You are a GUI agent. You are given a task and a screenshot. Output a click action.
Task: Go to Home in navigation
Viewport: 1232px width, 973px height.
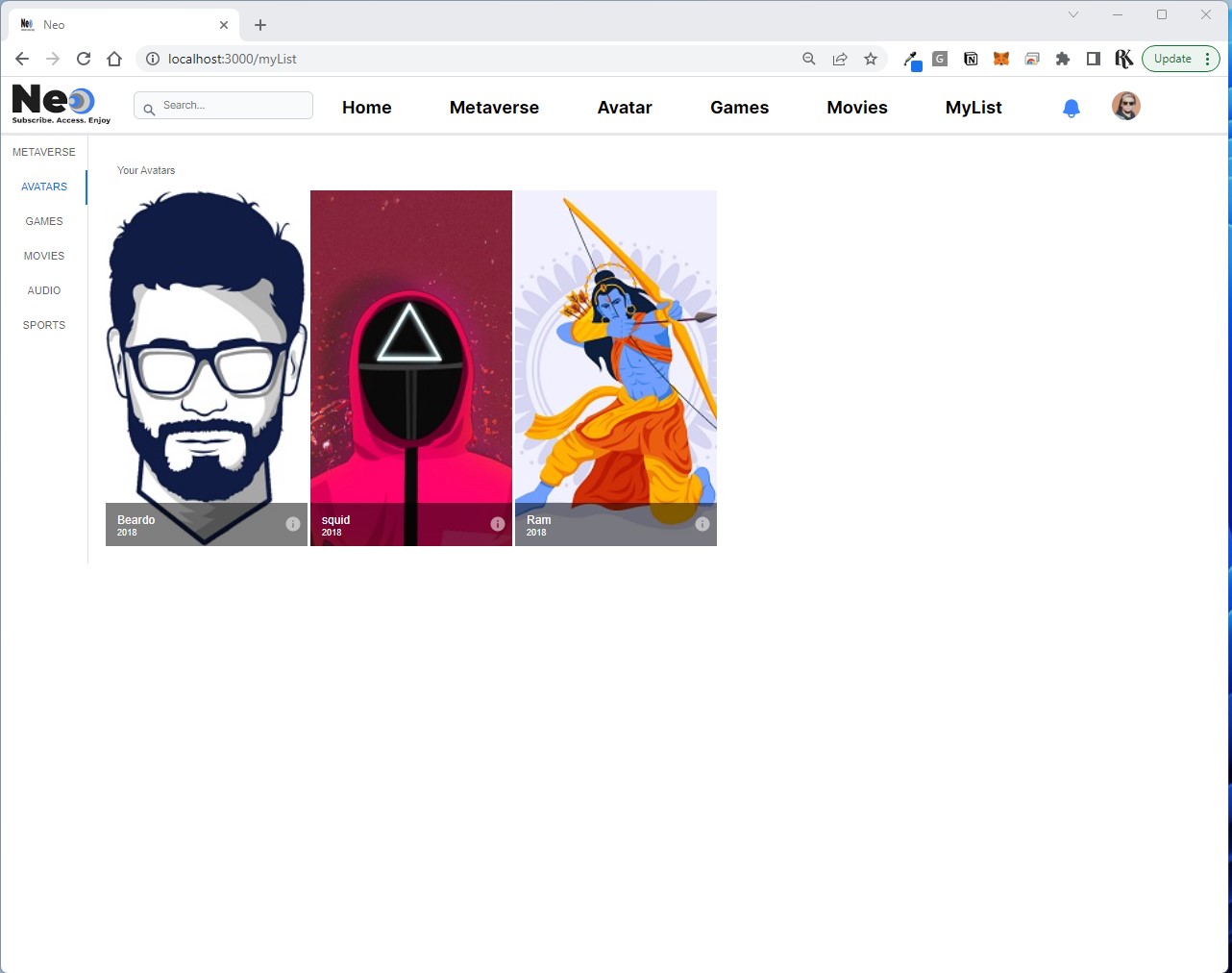[x=367, y=108]
